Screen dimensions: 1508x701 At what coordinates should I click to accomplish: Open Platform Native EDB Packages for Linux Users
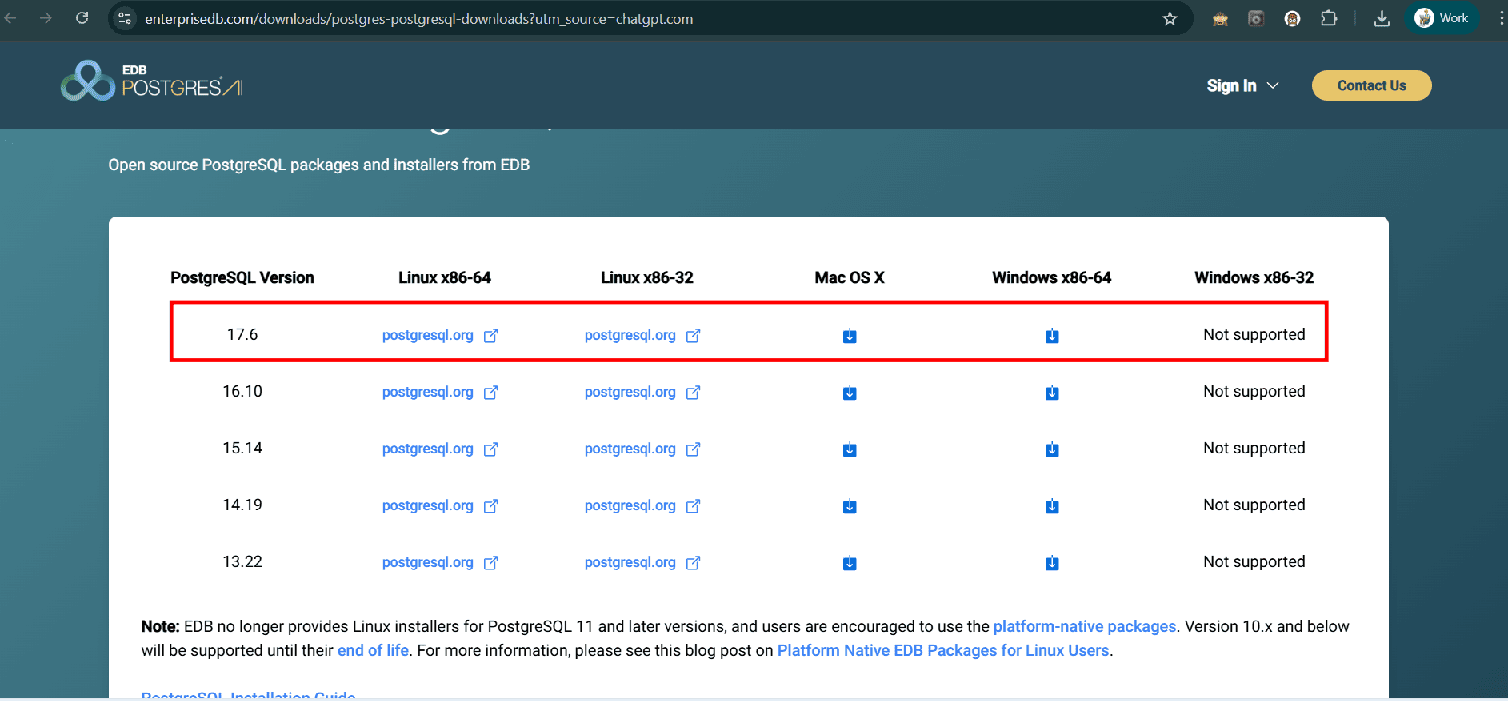click(943, 650)
